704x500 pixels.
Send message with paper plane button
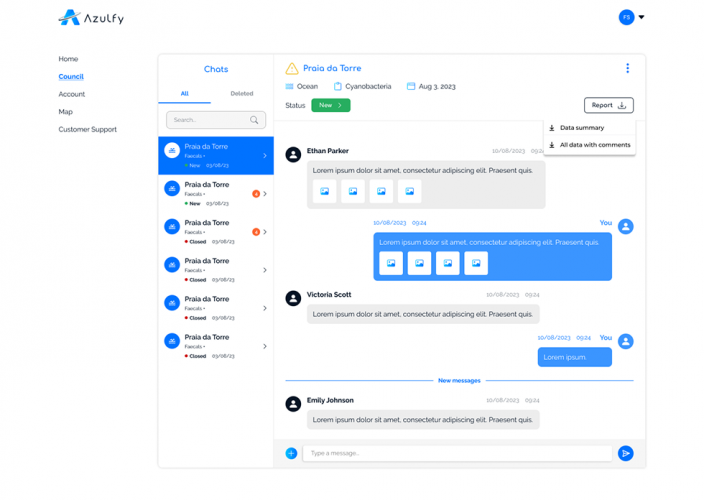[626, 453]
